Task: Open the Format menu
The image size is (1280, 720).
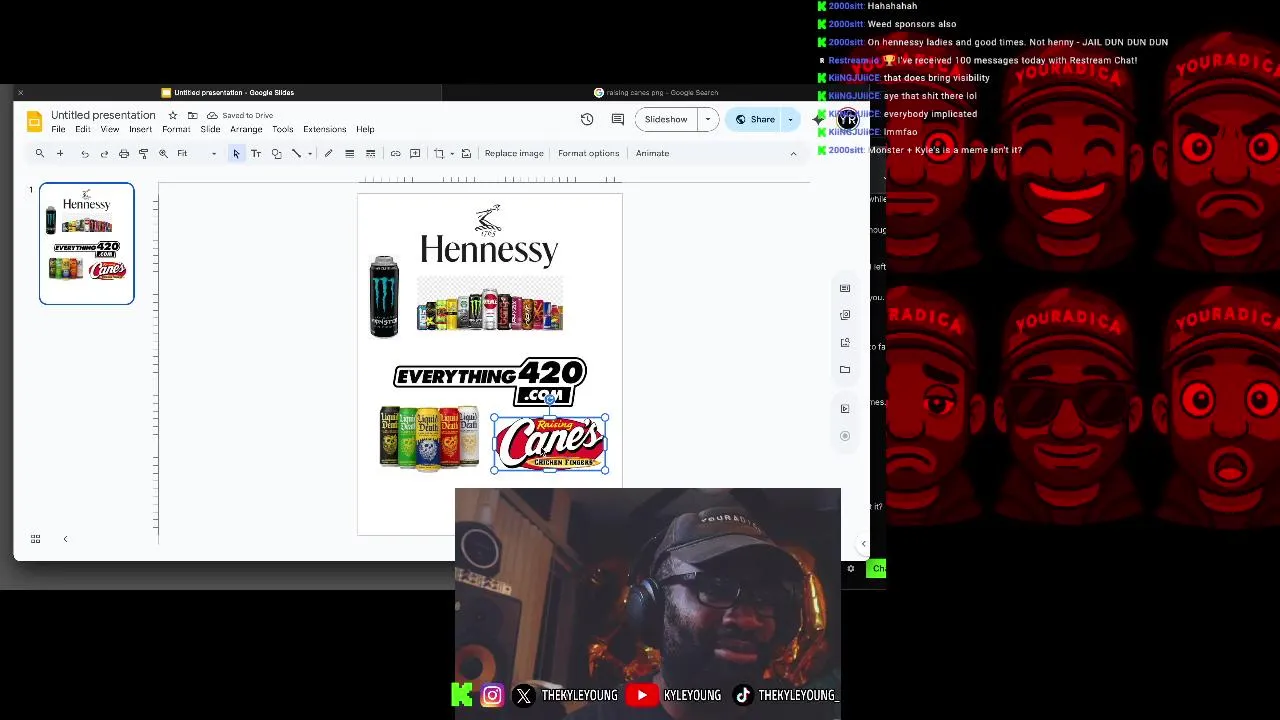Action: click(176, 129)
